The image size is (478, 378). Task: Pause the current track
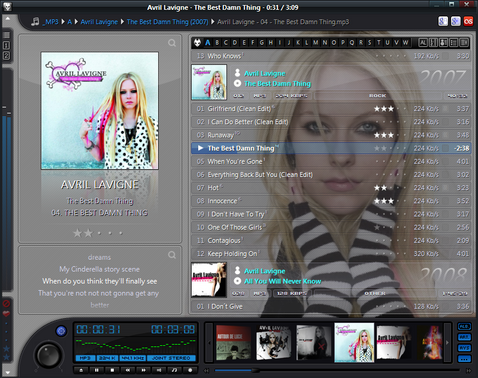click(97, 370)
